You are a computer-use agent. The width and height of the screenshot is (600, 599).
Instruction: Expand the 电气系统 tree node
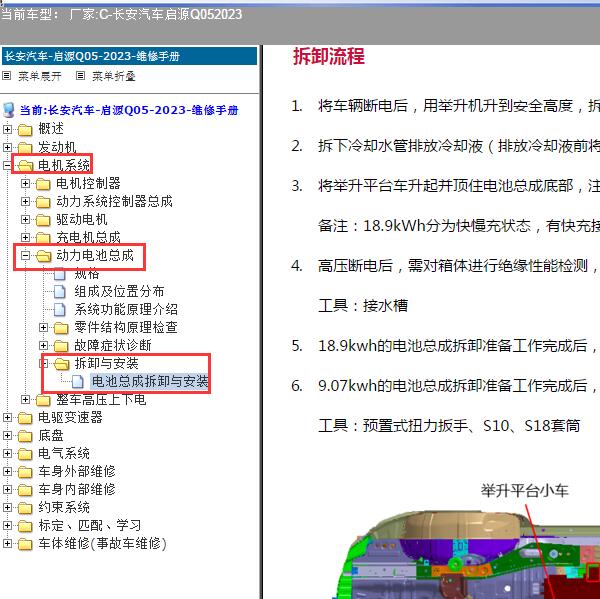pyautogui.click(x=7, y=454)
